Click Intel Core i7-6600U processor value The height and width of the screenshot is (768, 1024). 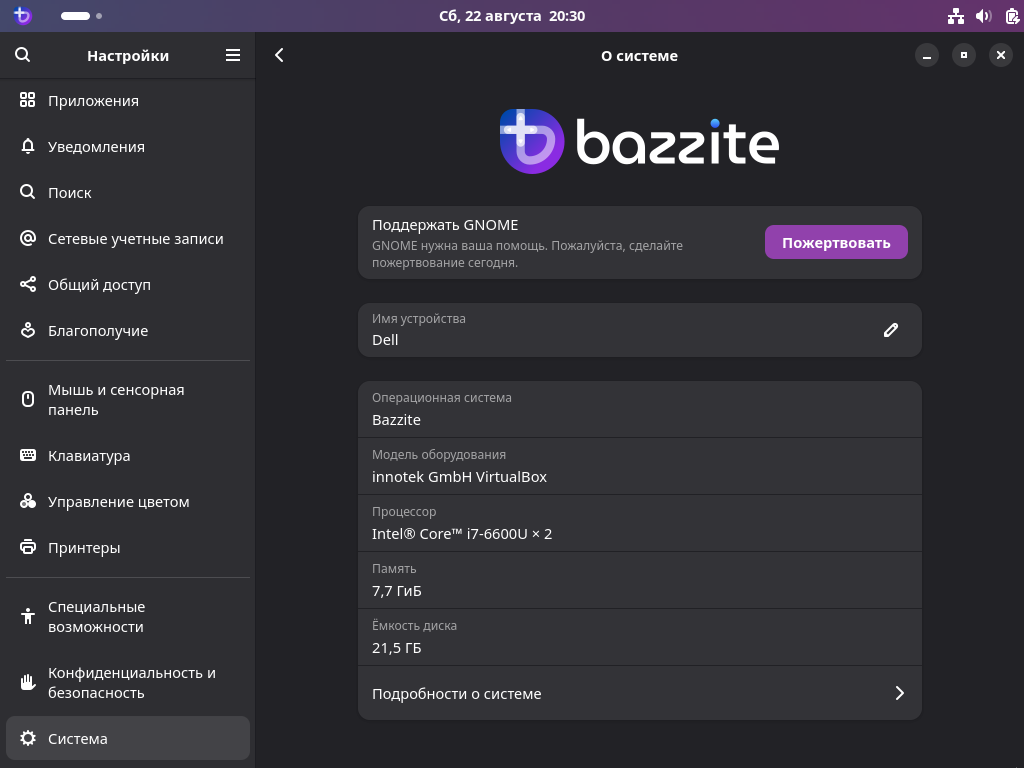tap(462, 534)
